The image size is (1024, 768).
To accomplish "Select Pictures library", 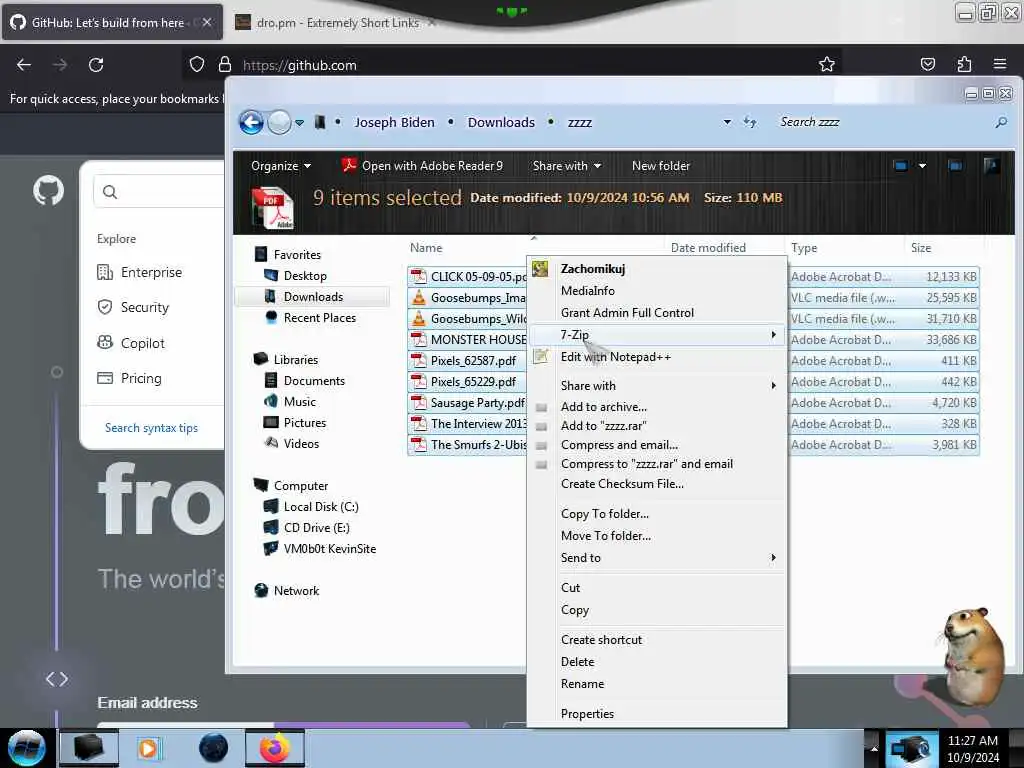I will coord(295,422).
